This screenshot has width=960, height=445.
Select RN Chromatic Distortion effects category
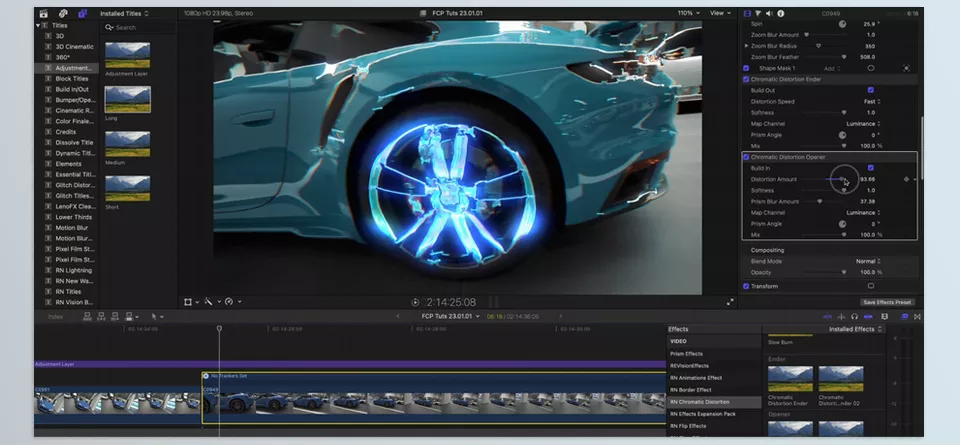coord(713,402)
